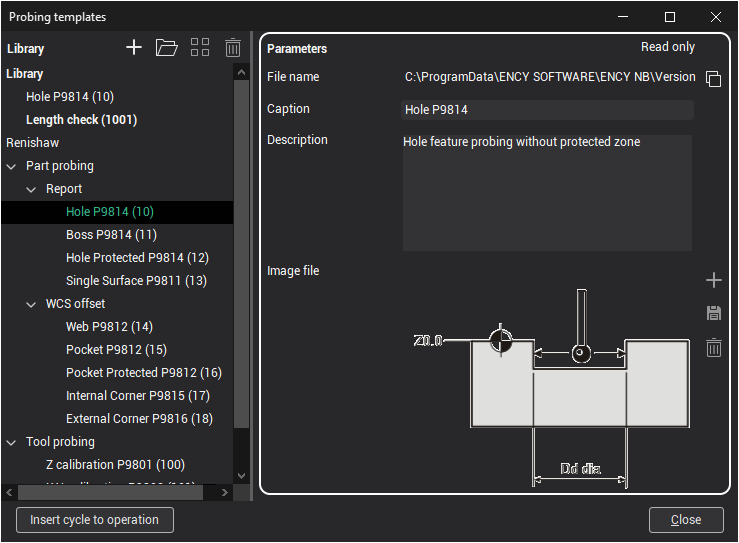The height and width of the screenshot is (543, 739).
Task: Save image file with floppy disk icon
Action: pos(713,314)
